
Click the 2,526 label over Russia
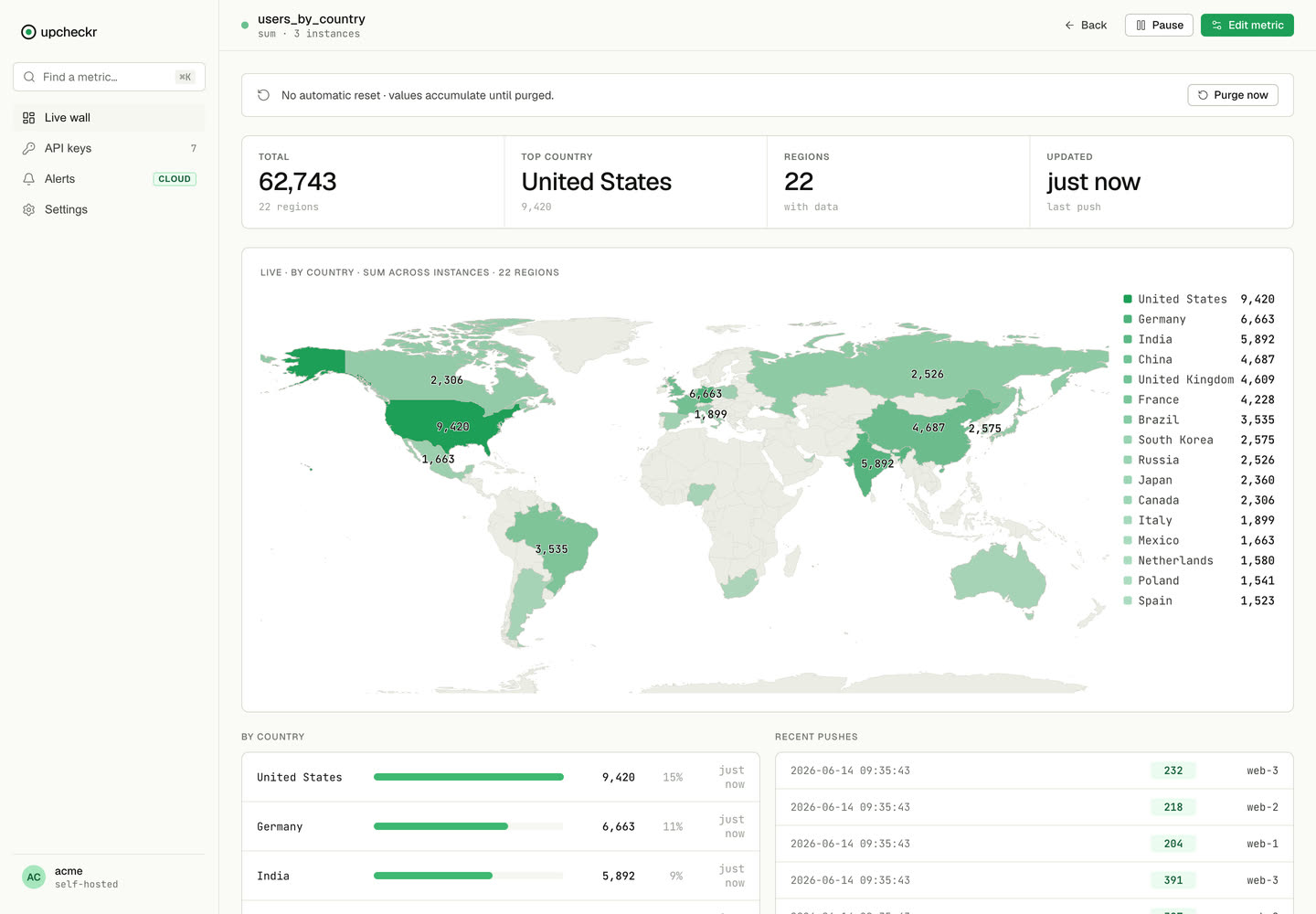[x=927, y=374]
